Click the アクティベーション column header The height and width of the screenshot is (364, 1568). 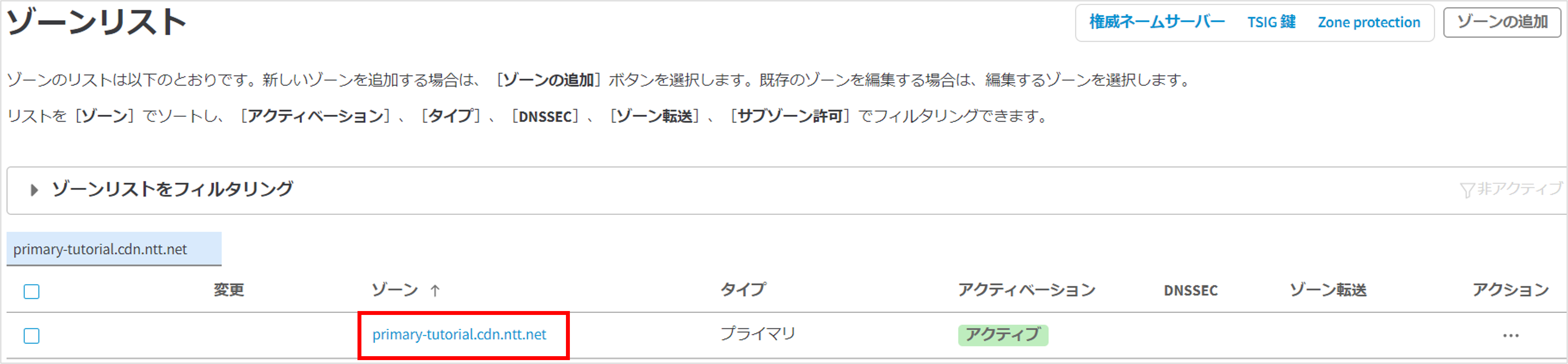[x=1026, y=290]
